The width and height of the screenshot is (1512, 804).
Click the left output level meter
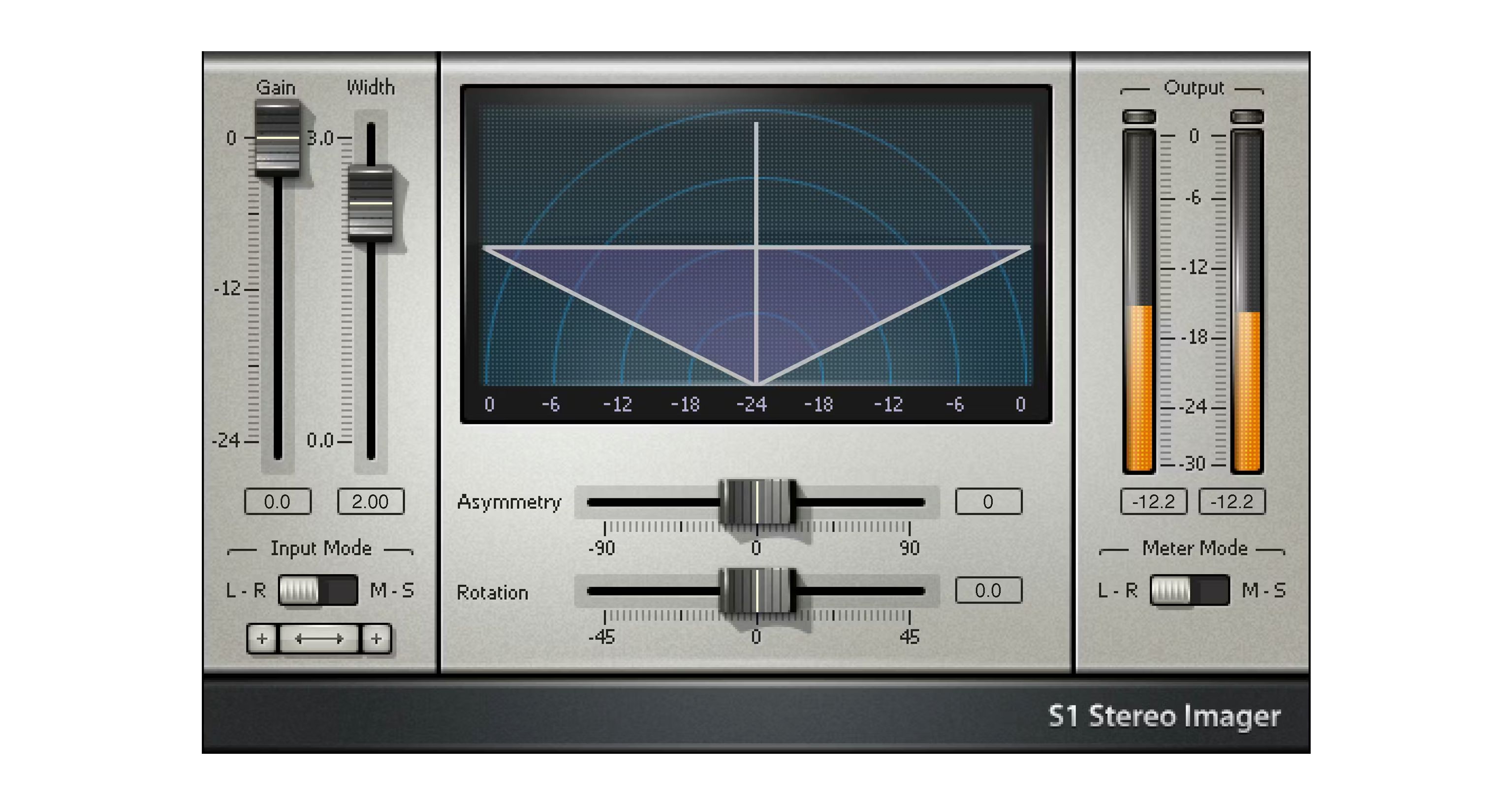[1139, 301]
